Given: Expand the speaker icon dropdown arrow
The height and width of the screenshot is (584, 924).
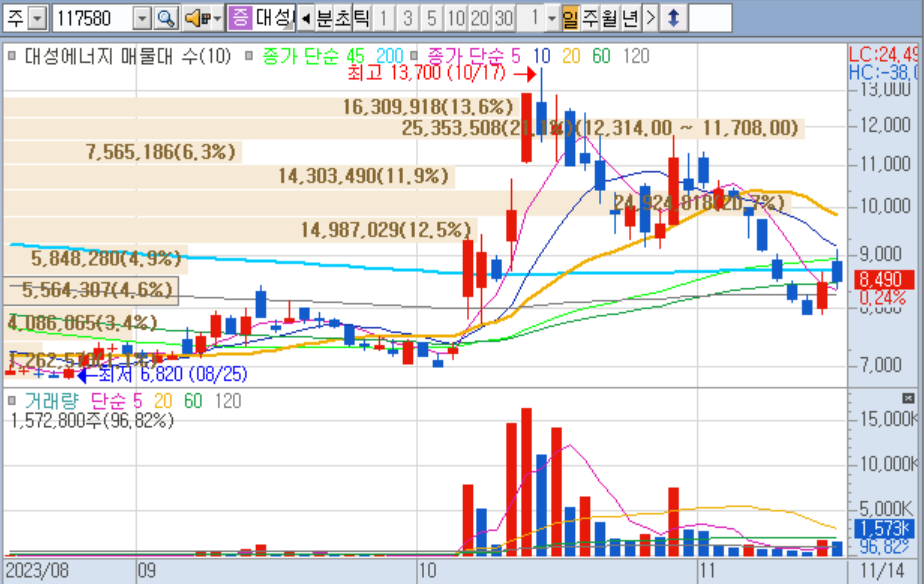Looking at the screenshot, I should (x=217, y=19).
